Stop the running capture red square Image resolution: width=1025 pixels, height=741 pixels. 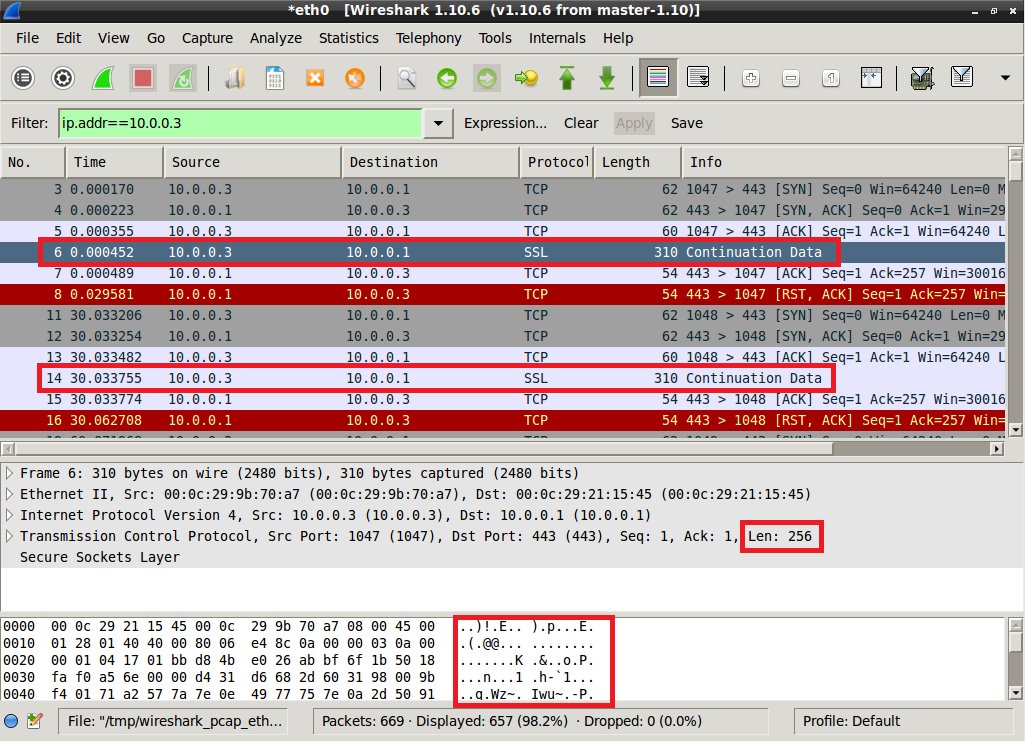click(x=143, y=78)
